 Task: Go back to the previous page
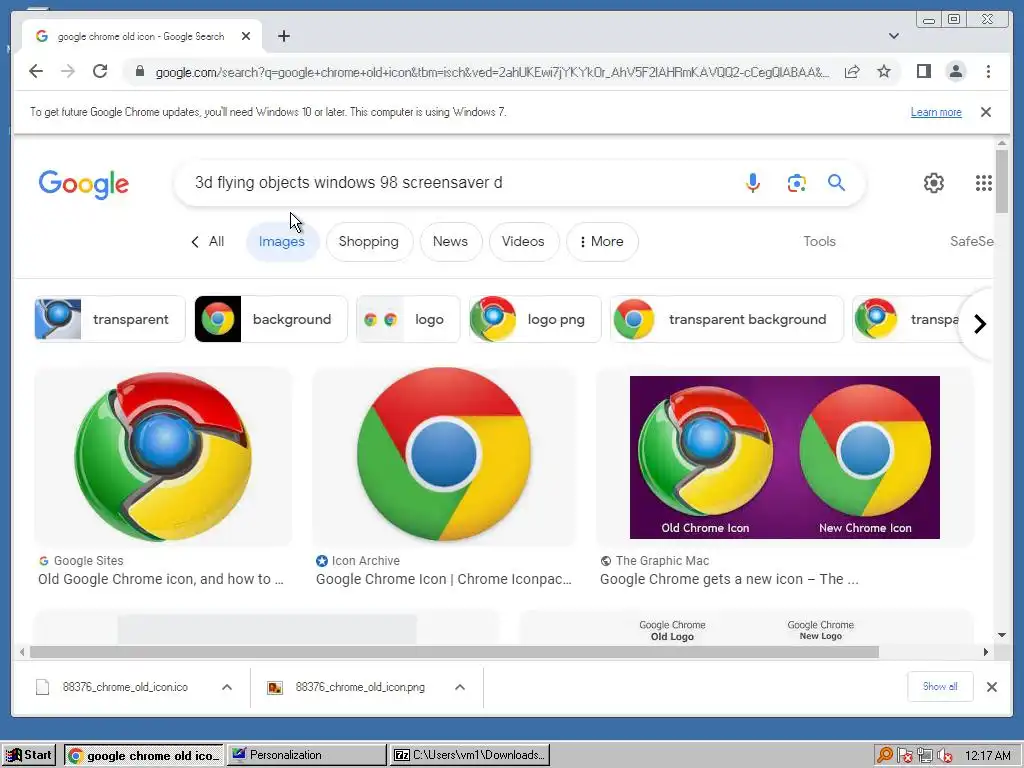36,71
